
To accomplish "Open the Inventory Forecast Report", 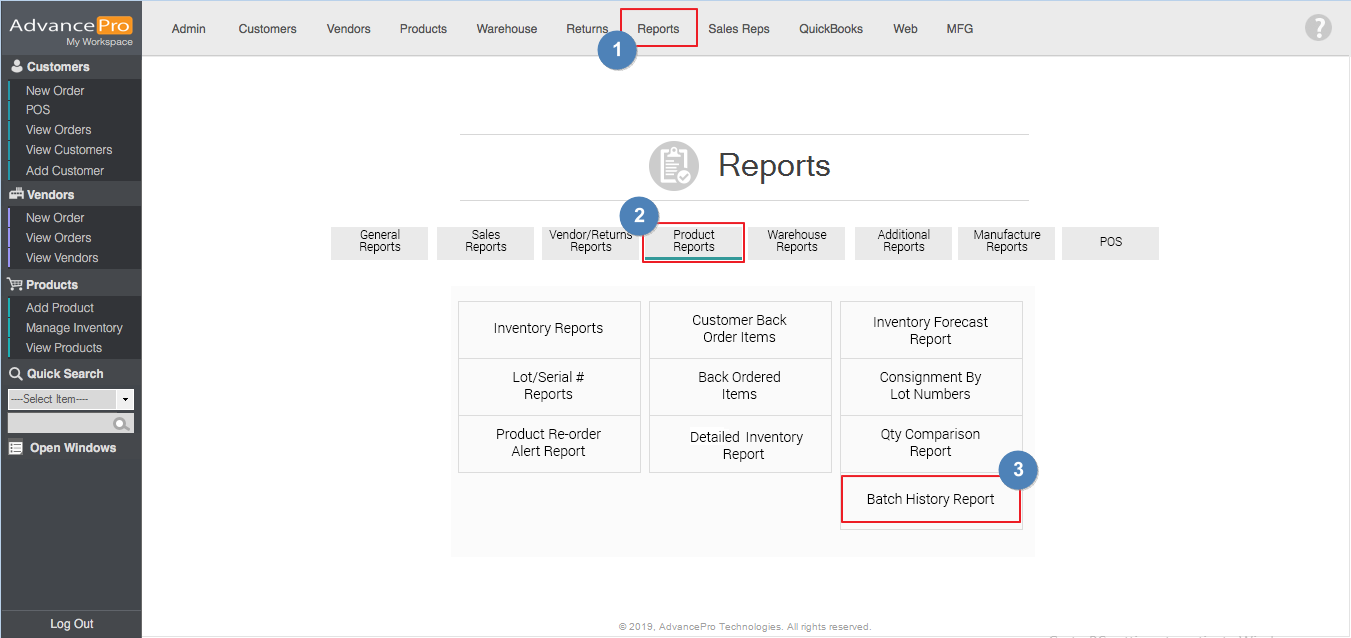I will (930, 330).
